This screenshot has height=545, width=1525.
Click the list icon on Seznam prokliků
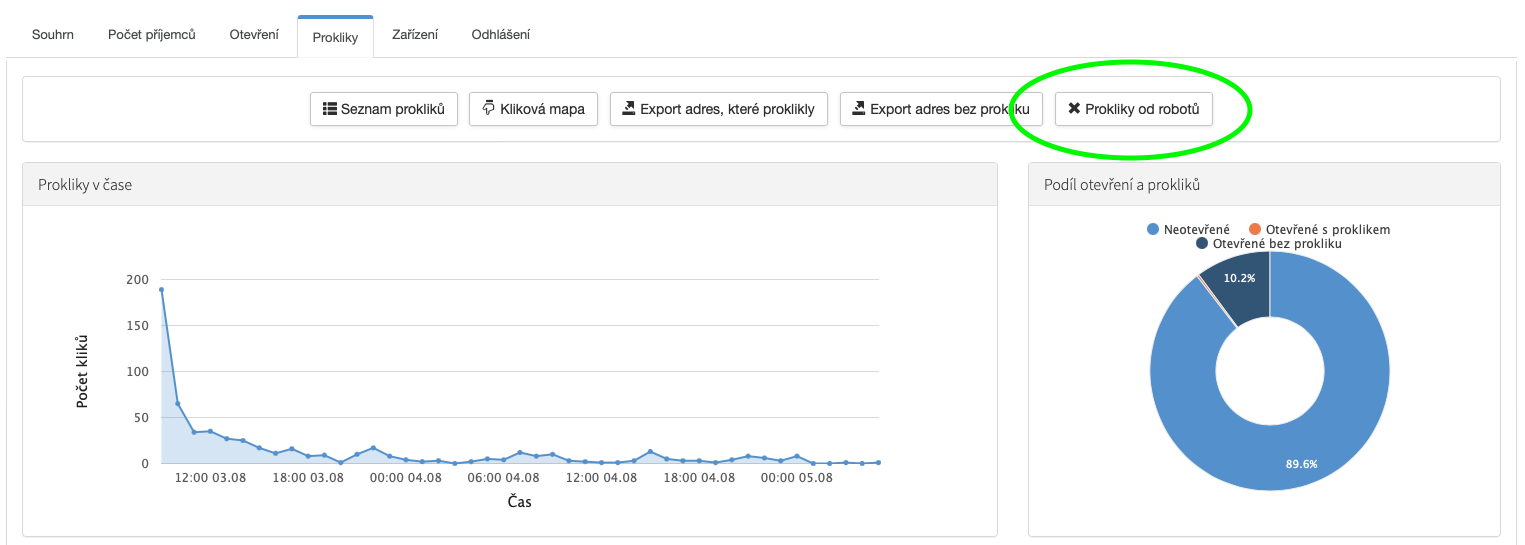click(329, 109)
